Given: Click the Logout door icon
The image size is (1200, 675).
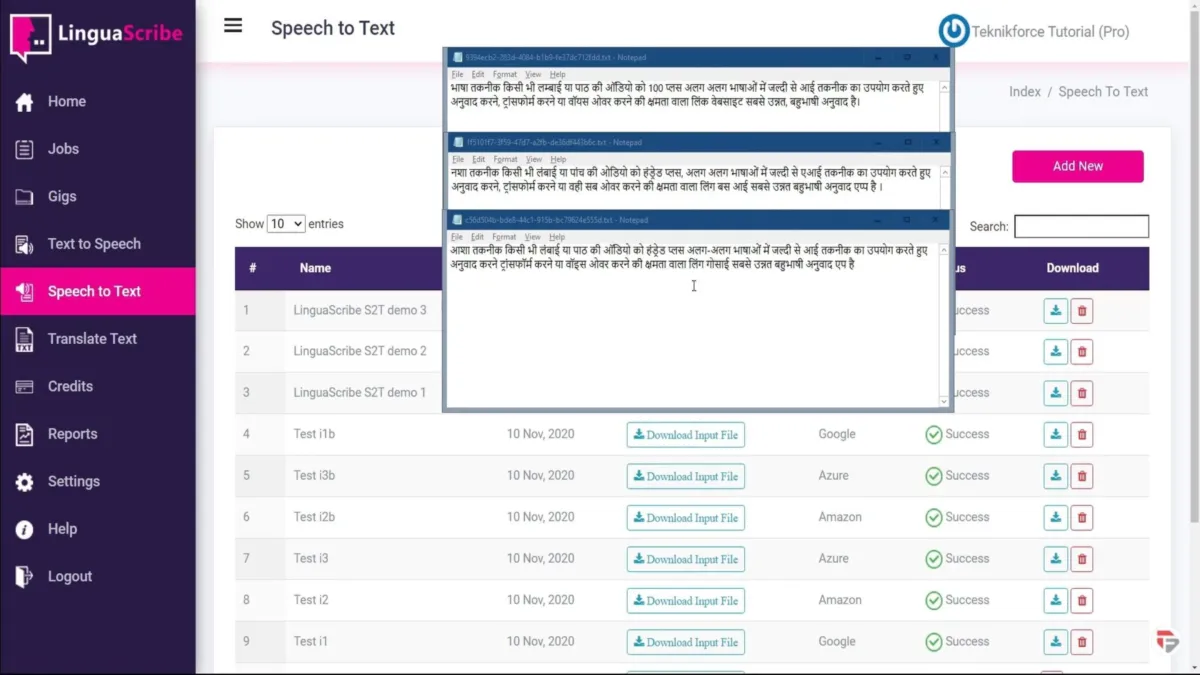Looking at the screenshot, I should coord(25,577).
